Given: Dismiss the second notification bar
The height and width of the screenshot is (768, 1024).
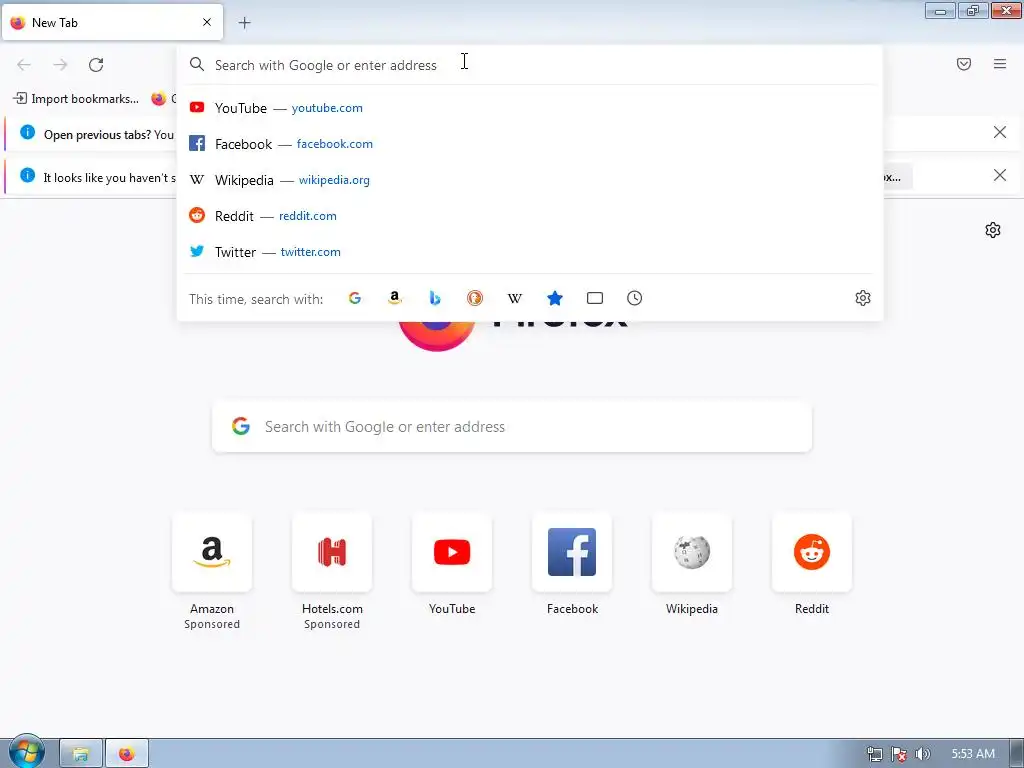Looking at the screenshot, I should click(x=1000, y=175).
